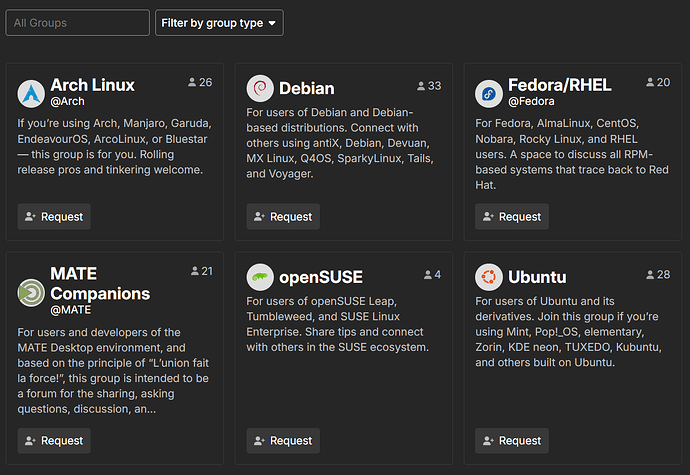Viewport: 690px width, 475px height.
Task: Click member count icon on MATE Companions card
Action: pyautogui.click(x=195, y=271)
